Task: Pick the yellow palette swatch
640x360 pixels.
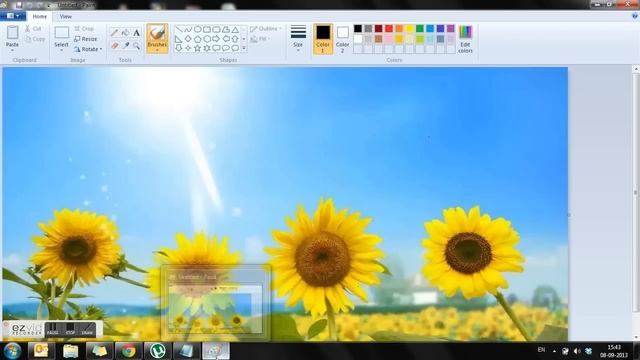Action: click(409, 28)
